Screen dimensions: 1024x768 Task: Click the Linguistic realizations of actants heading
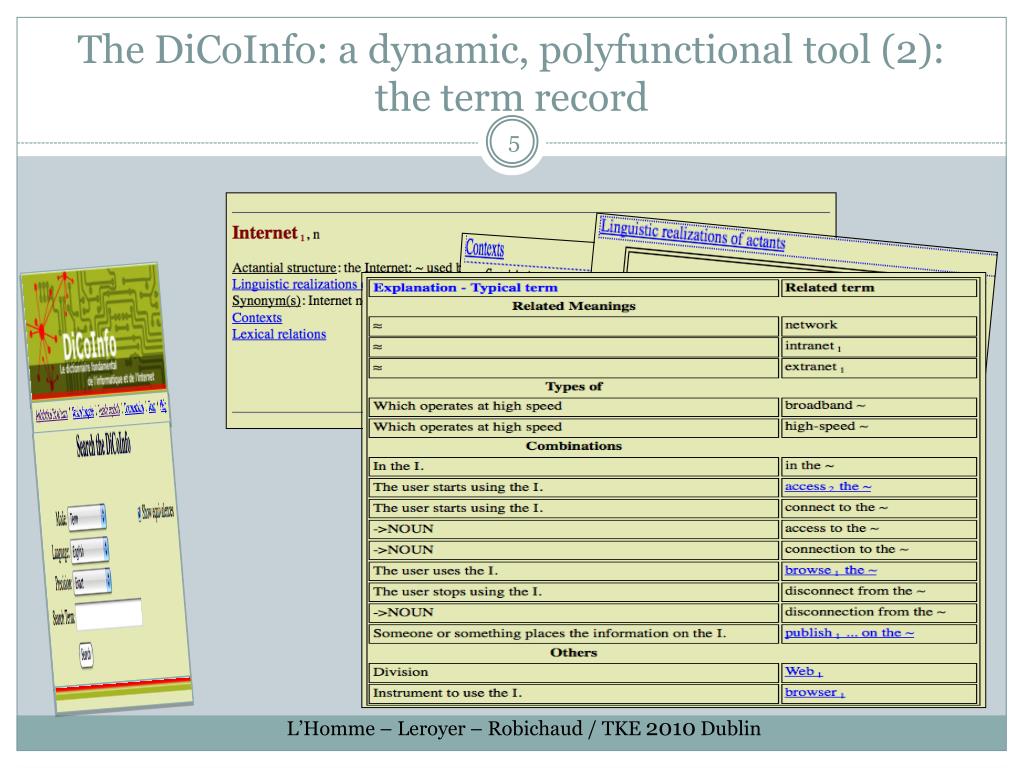pos(692,234)
